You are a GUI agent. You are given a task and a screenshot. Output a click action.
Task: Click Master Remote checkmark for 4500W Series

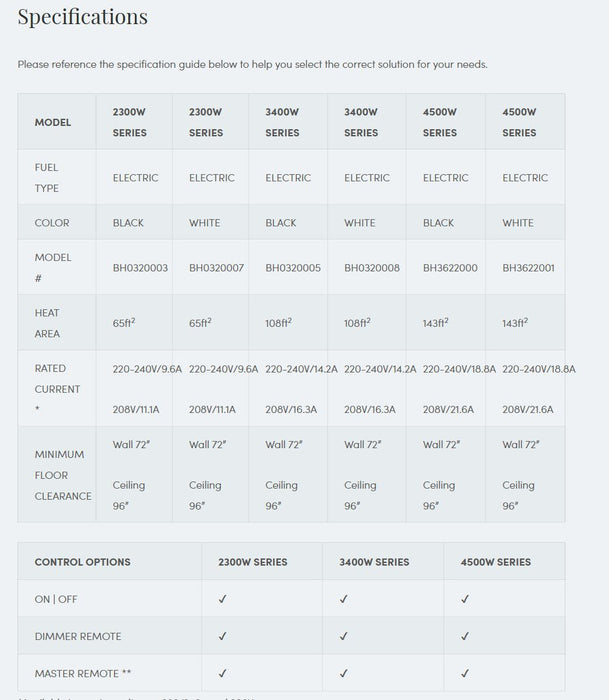(x=465, y=673)
